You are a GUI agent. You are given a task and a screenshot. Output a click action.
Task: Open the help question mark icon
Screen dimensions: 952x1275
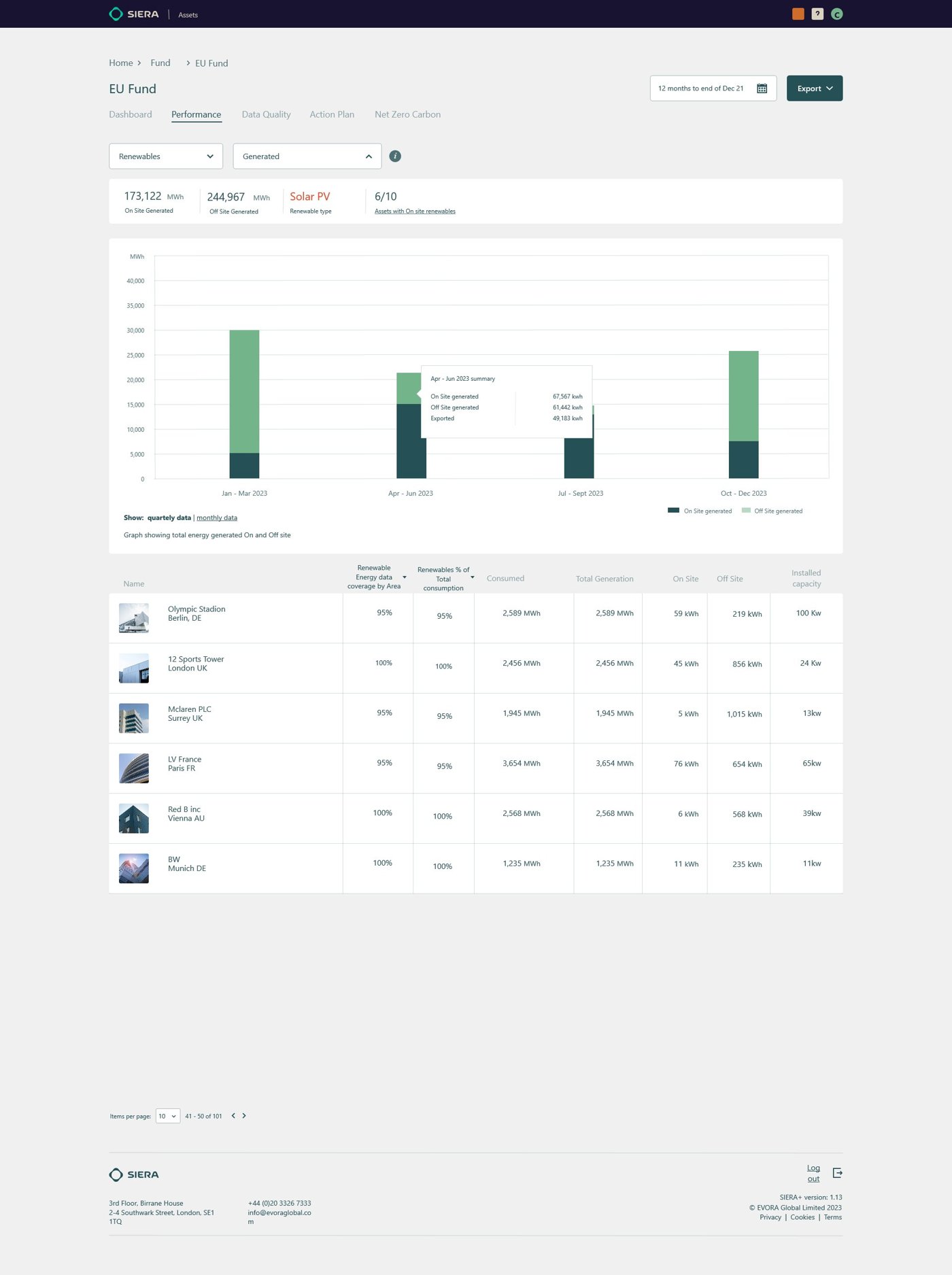click(817, 14)
